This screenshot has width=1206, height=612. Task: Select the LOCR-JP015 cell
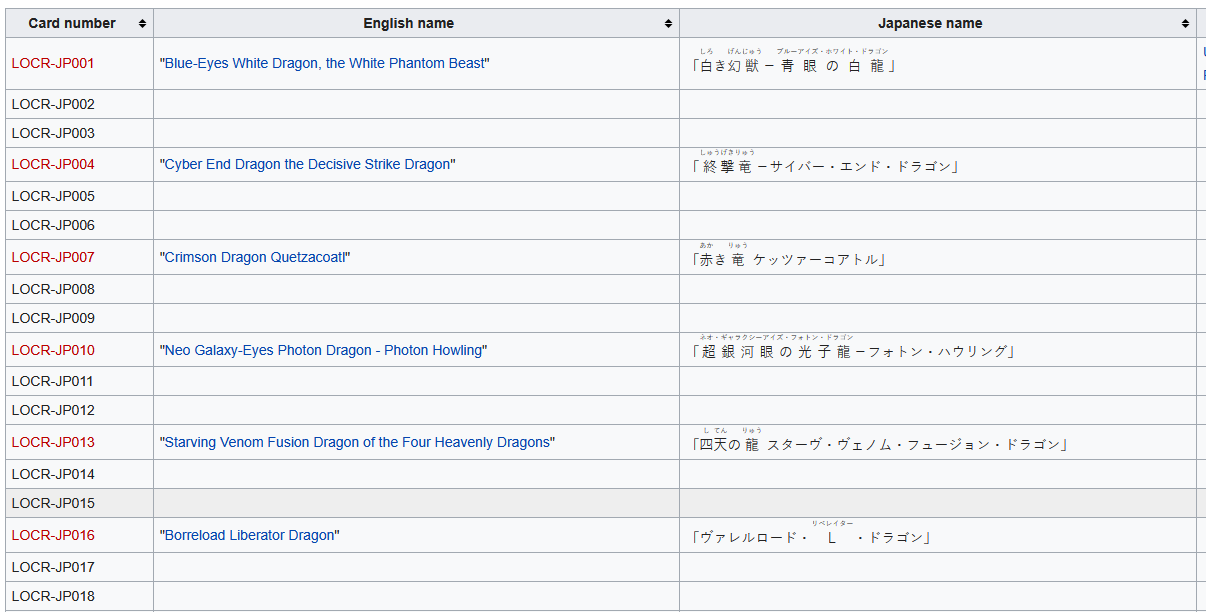79,503
